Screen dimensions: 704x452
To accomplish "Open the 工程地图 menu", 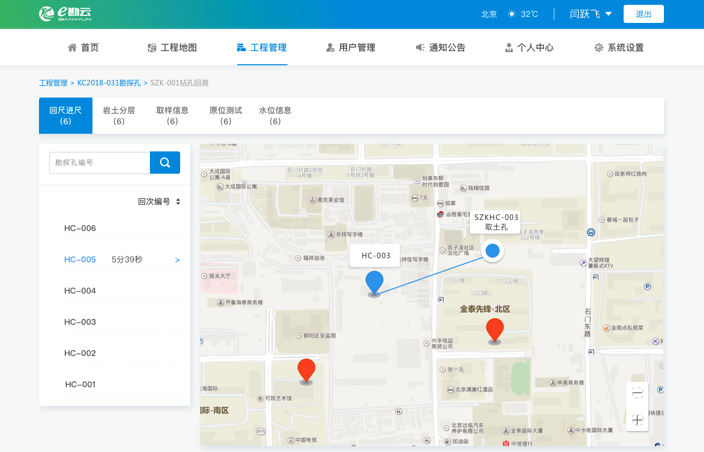I will tap(172, 47).
